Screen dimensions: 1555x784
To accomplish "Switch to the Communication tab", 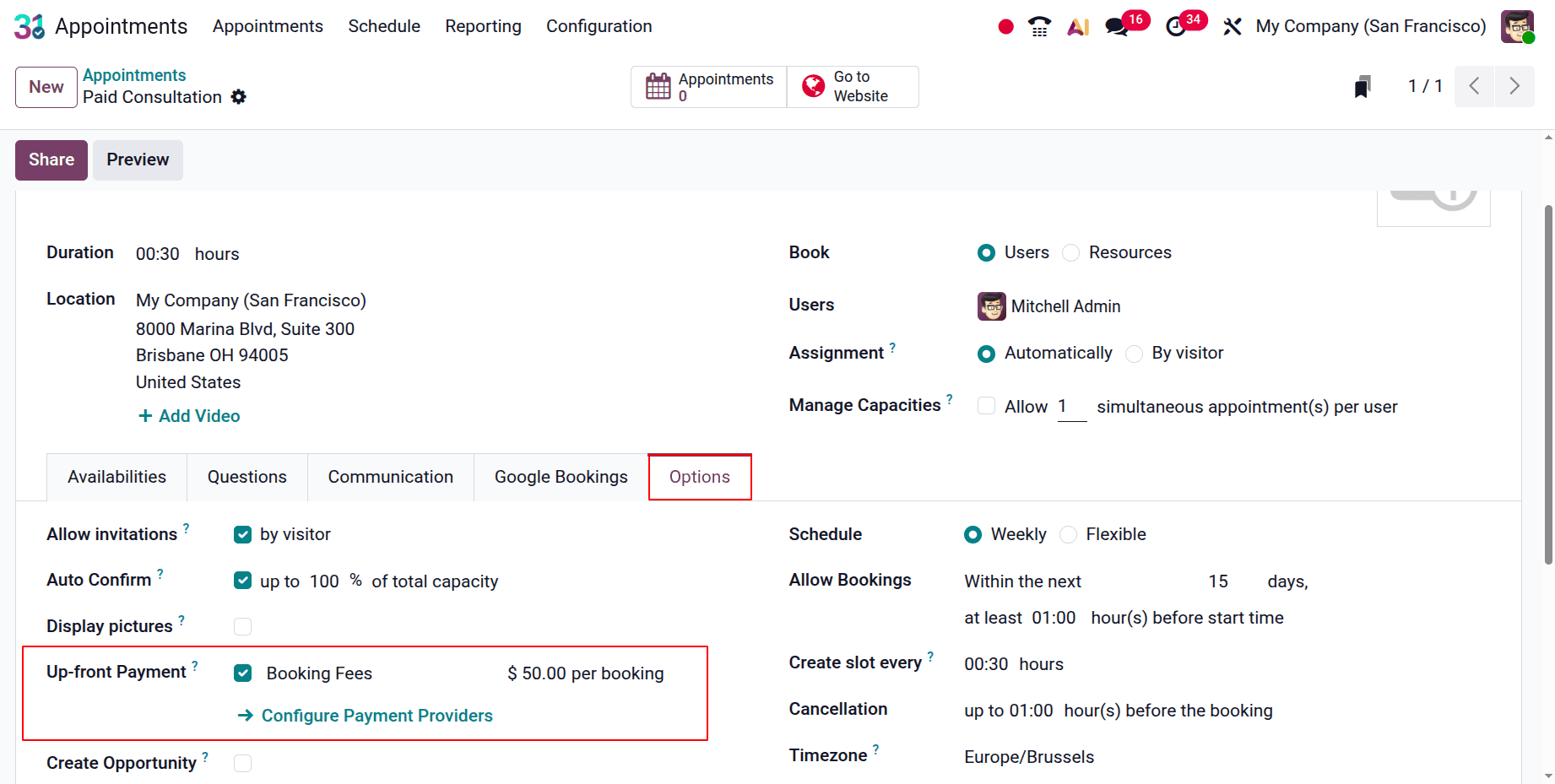I will coord(391,477).
